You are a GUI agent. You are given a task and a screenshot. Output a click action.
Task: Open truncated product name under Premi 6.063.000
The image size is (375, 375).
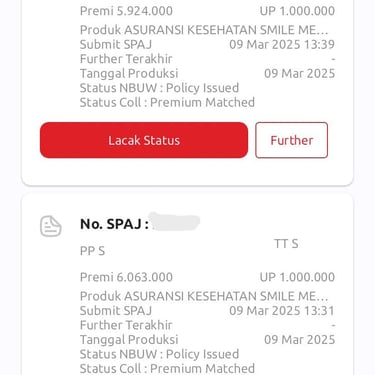[204, 296]
